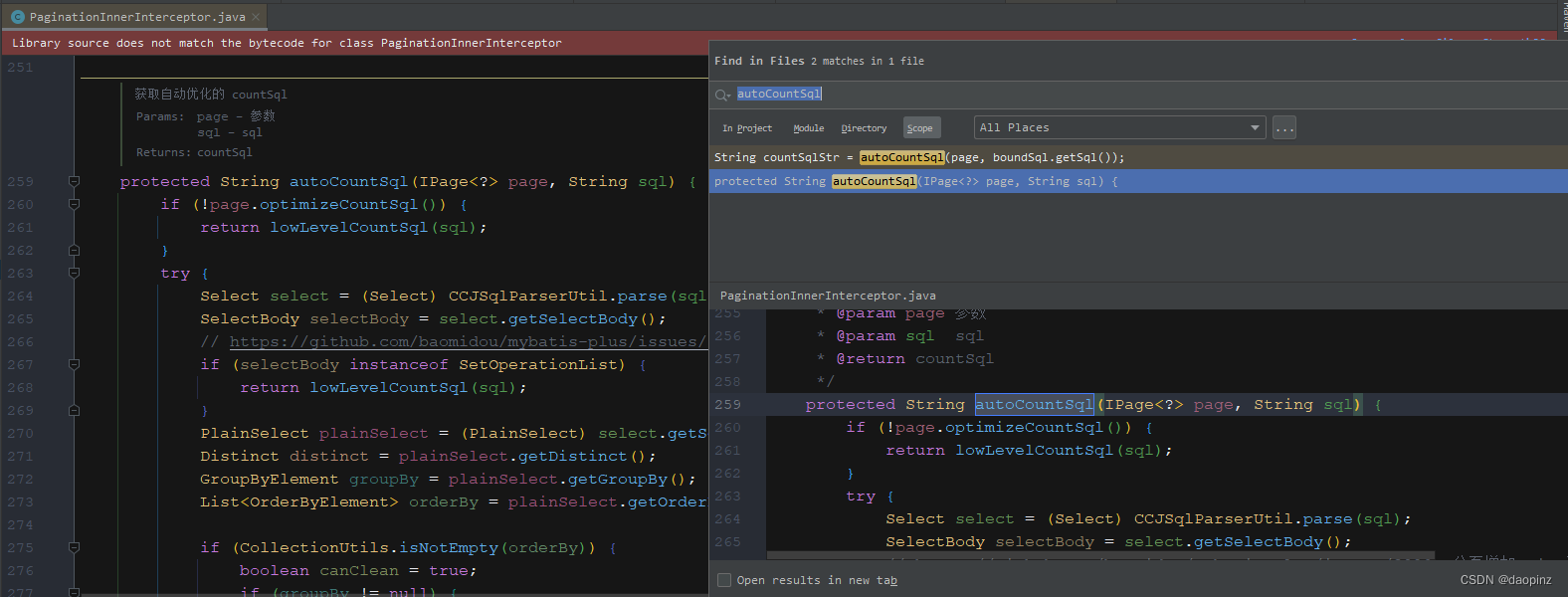Click 'SetOperationList' on editor line 267

coord(537,364)
